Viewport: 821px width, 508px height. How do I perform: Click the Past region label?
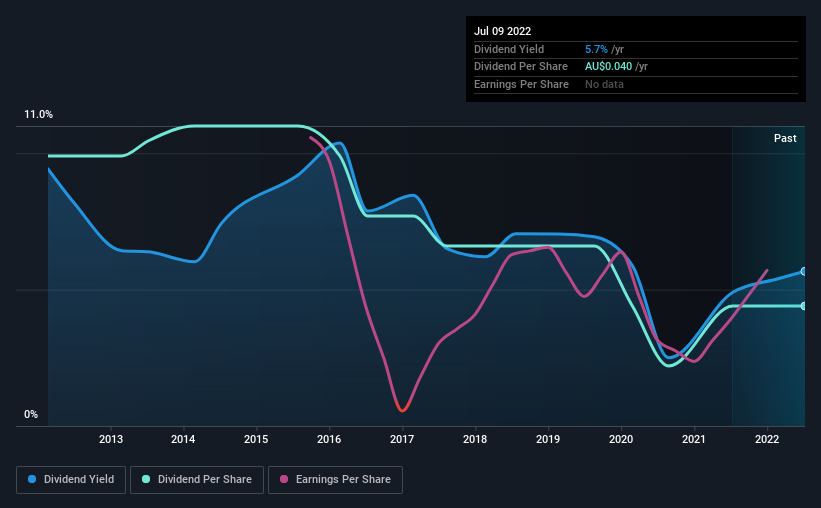click(x=785, y=138)
